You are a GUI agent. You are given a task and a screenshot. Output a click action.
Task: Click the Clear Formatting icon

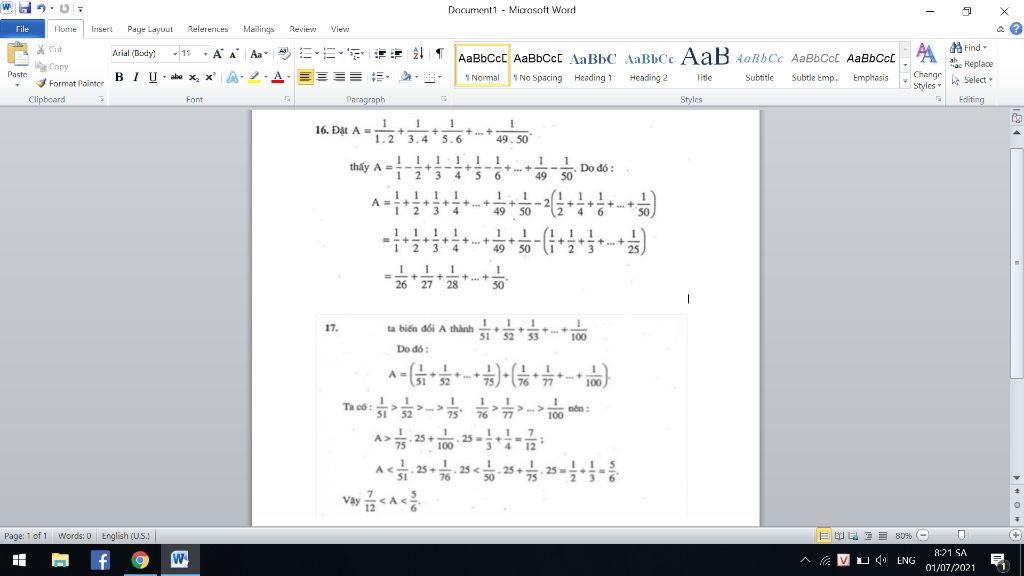(283, 54)
